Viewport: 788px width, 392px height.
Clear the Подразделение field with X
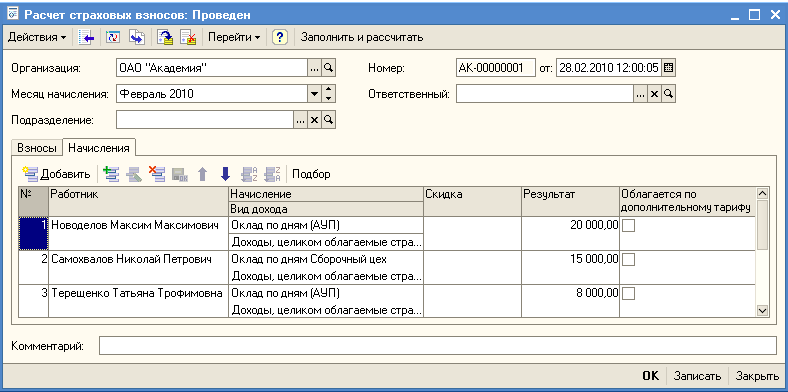[x=314, y=120]
